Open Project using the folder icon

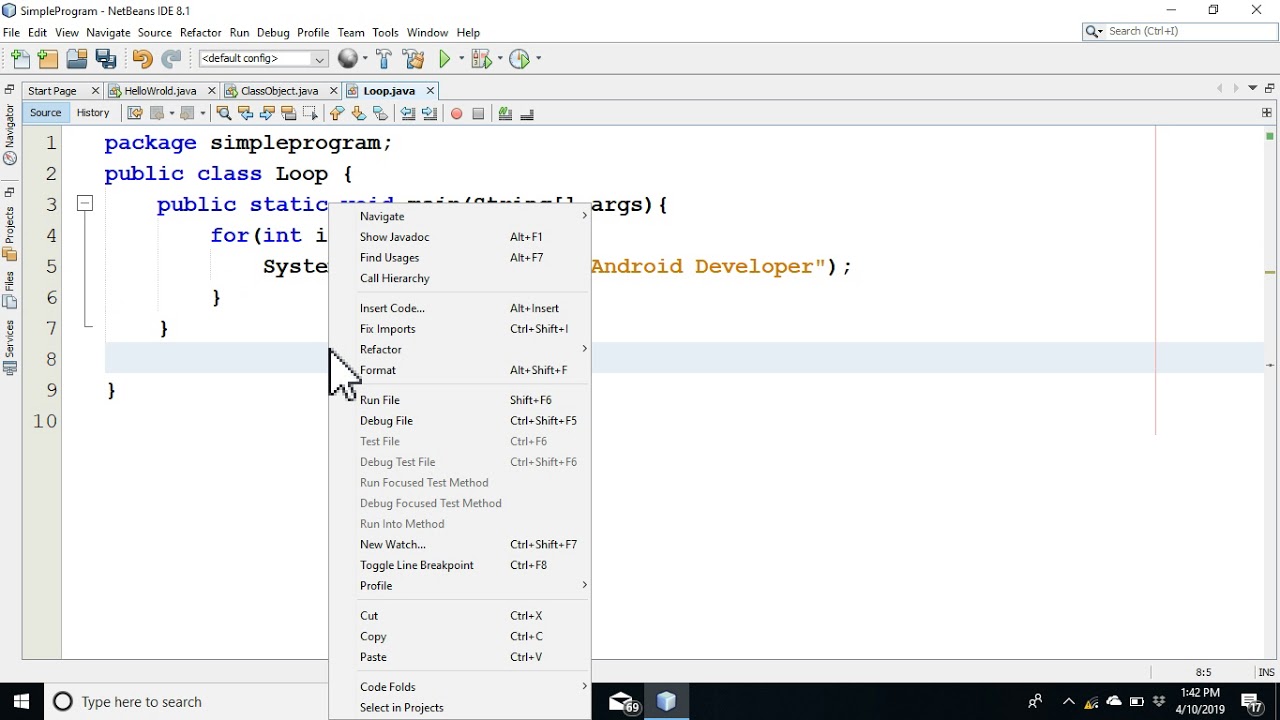coord(77,59)
